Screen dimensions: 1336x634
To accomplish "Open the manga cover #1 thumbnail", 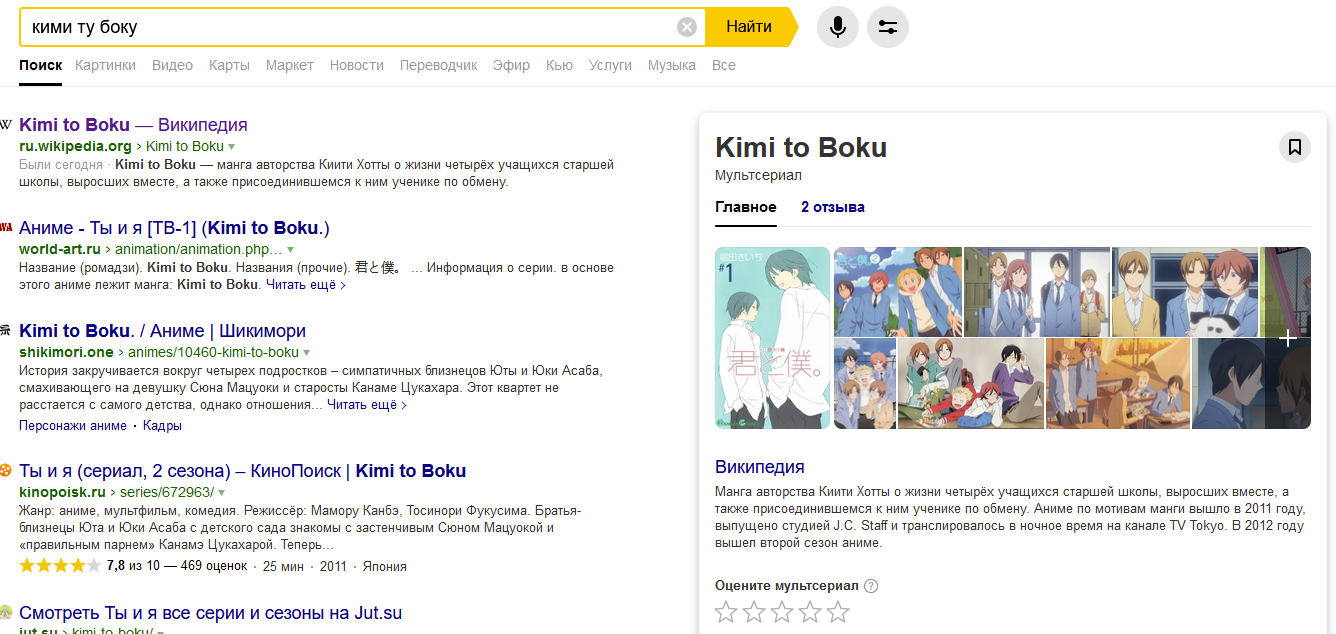I will 772,338.
